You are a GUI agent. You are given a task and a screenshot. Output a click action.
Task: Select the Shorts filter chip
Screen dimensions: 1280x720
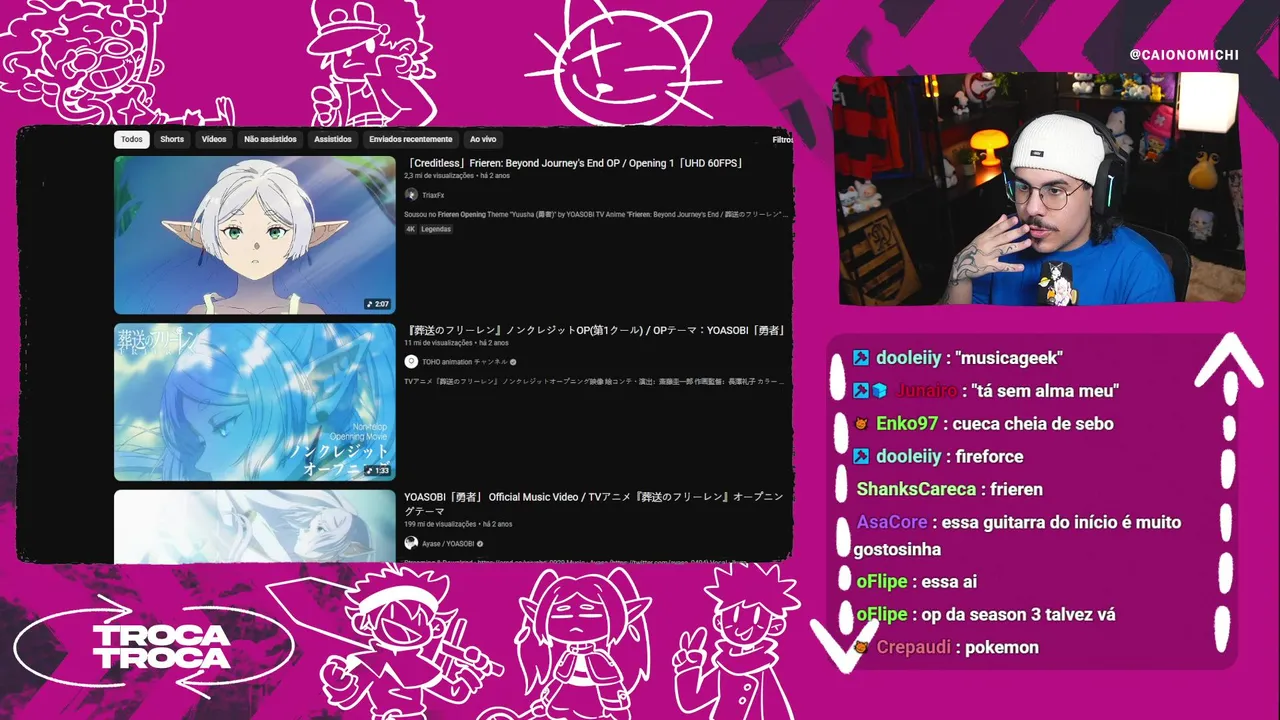[172, 139]
